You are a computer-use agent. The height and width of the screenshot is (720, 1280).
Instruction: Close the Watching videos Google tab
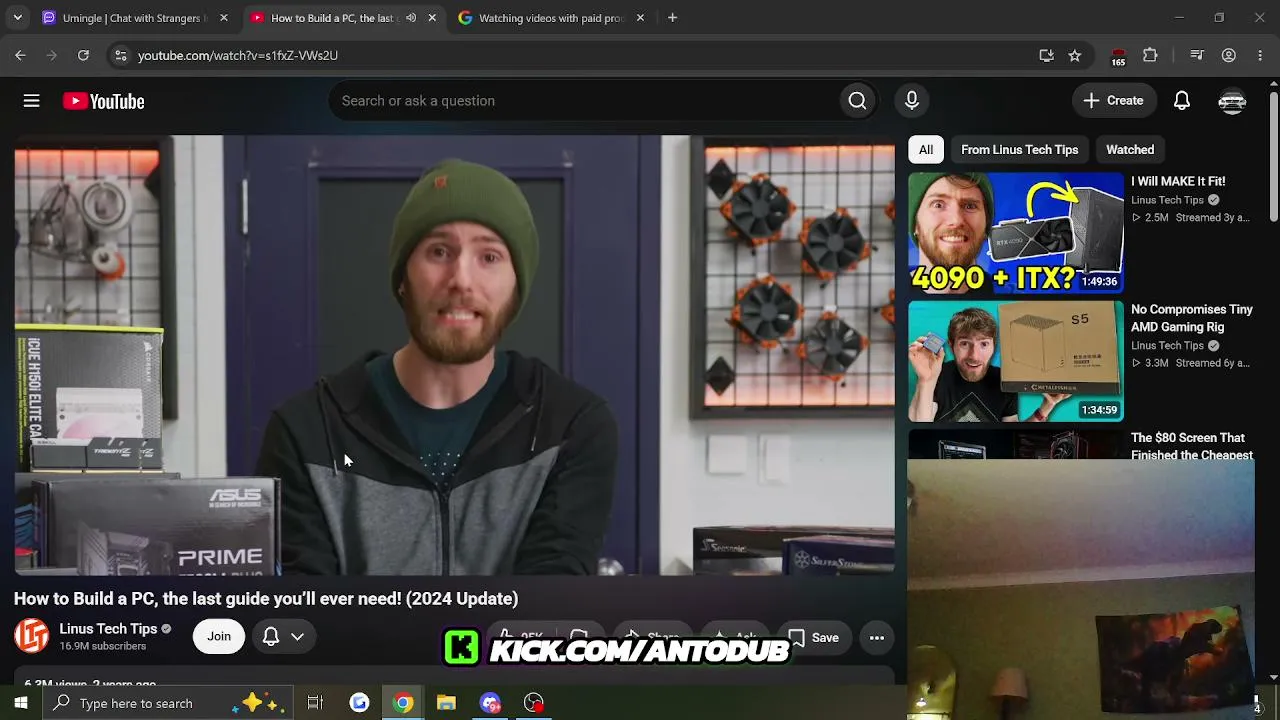[x=640, y=18]
